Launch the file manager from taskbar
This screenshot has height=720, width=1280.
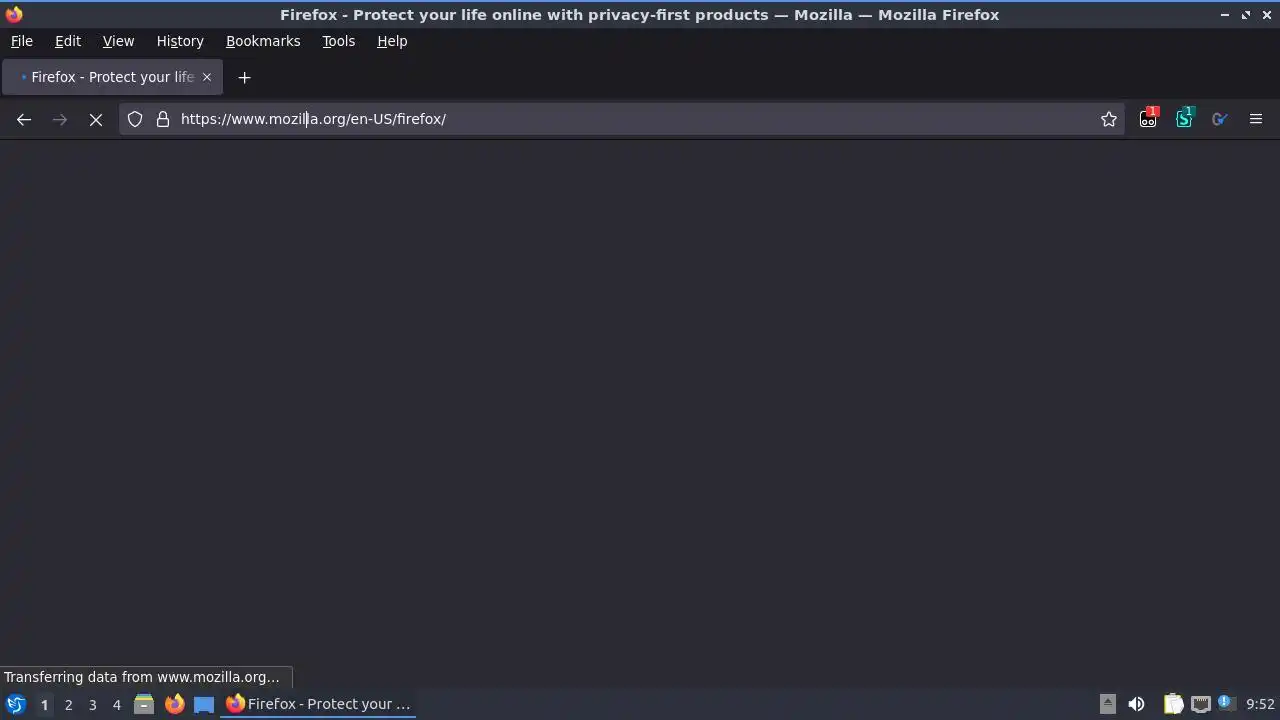point(144,704)
